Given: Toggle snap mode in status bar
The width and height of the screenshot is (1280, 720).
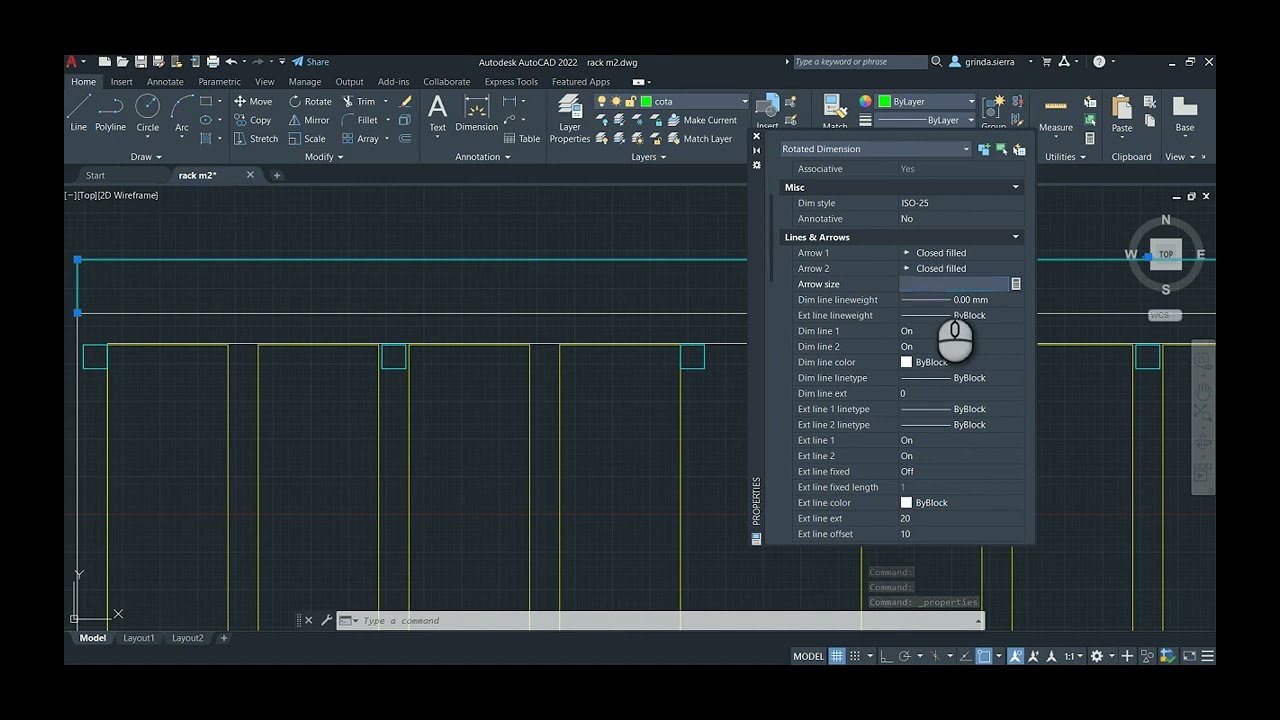Looking at the screenshot, I should click(x=856, y=656).
